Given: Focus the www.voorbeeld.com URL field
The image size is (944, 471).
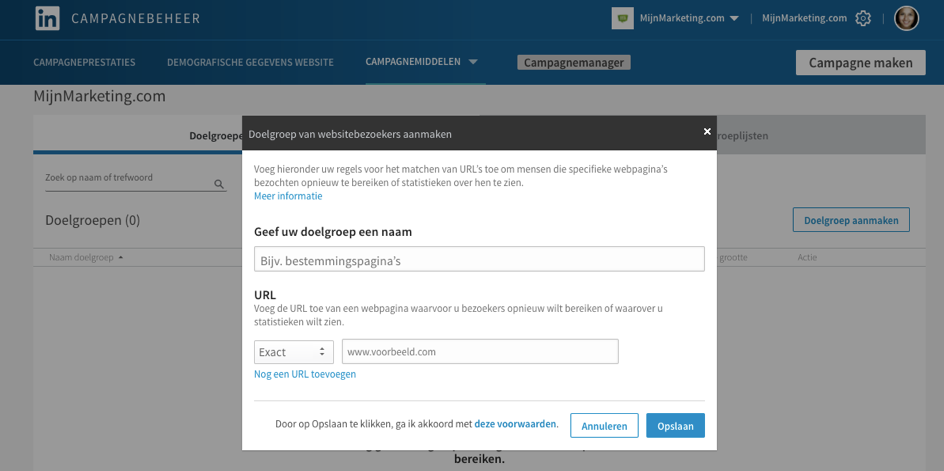Looking at the screenshot, I should [x=480, y=352].
